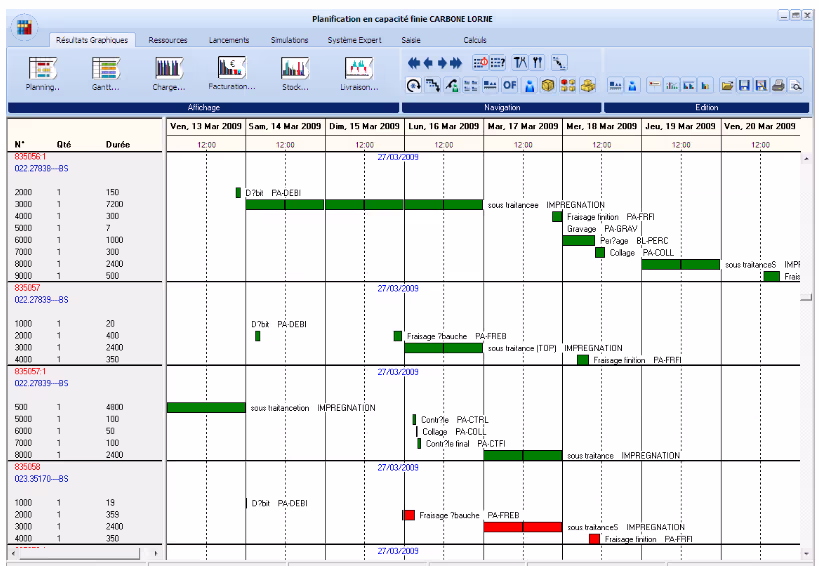Select order number 835056:1
Screen dimensions: 819x566
coord(30,156)
